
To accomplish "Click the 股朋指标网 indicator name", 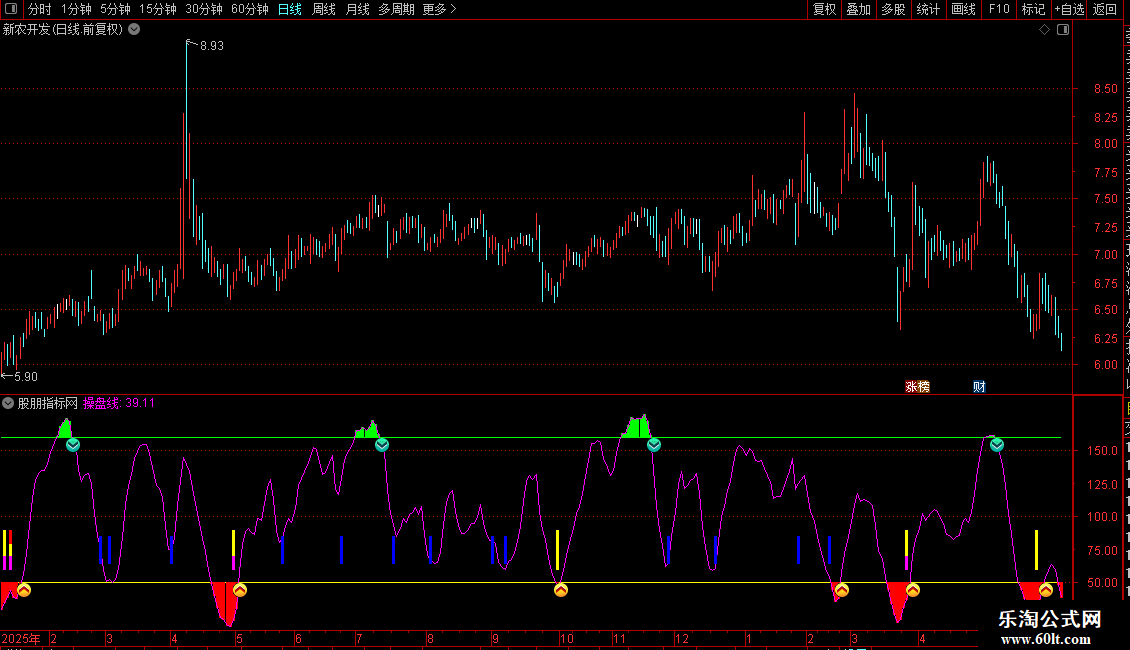I will pyautogui.click(x=48, y=404).
